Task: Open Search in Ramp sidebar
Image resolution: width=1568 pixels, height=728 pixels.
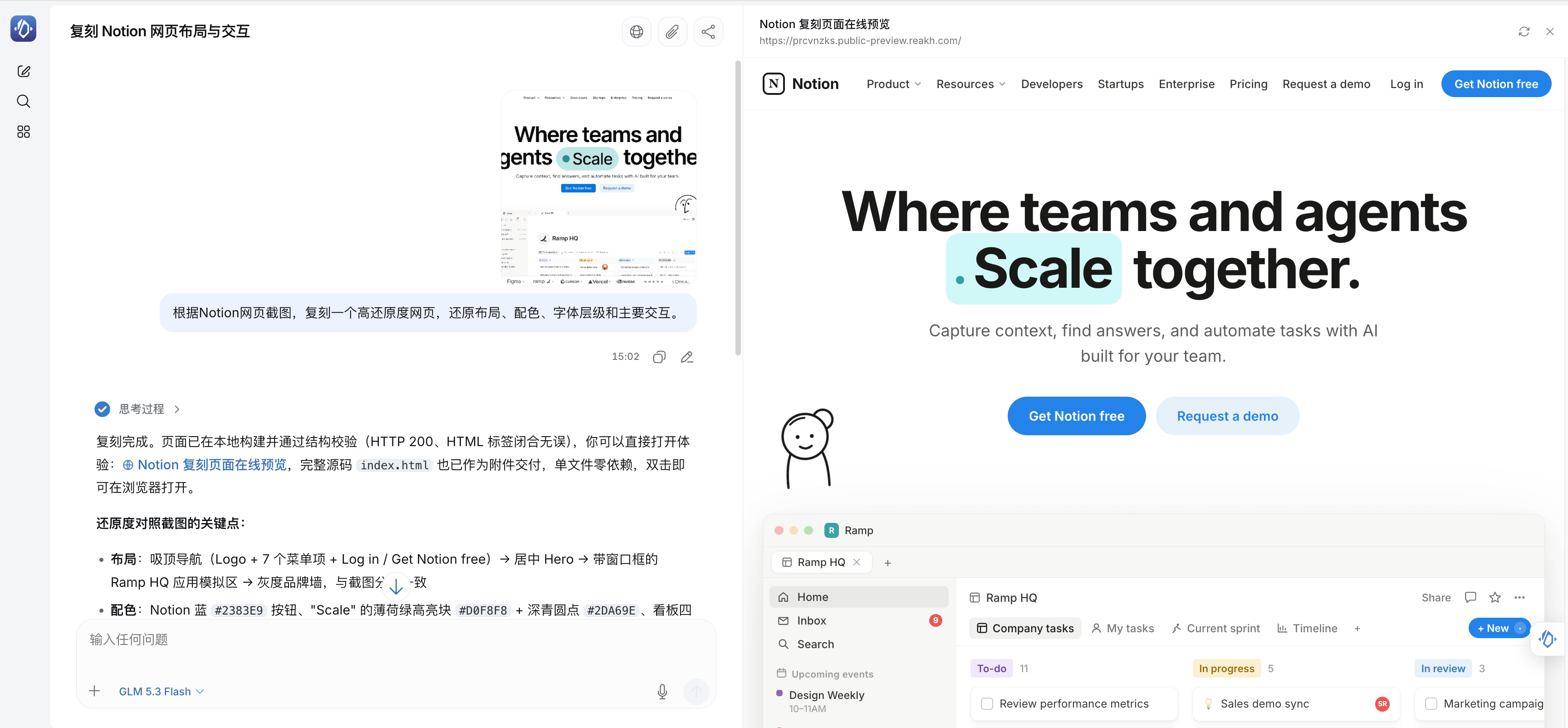Action: click(x=858, y=644)
